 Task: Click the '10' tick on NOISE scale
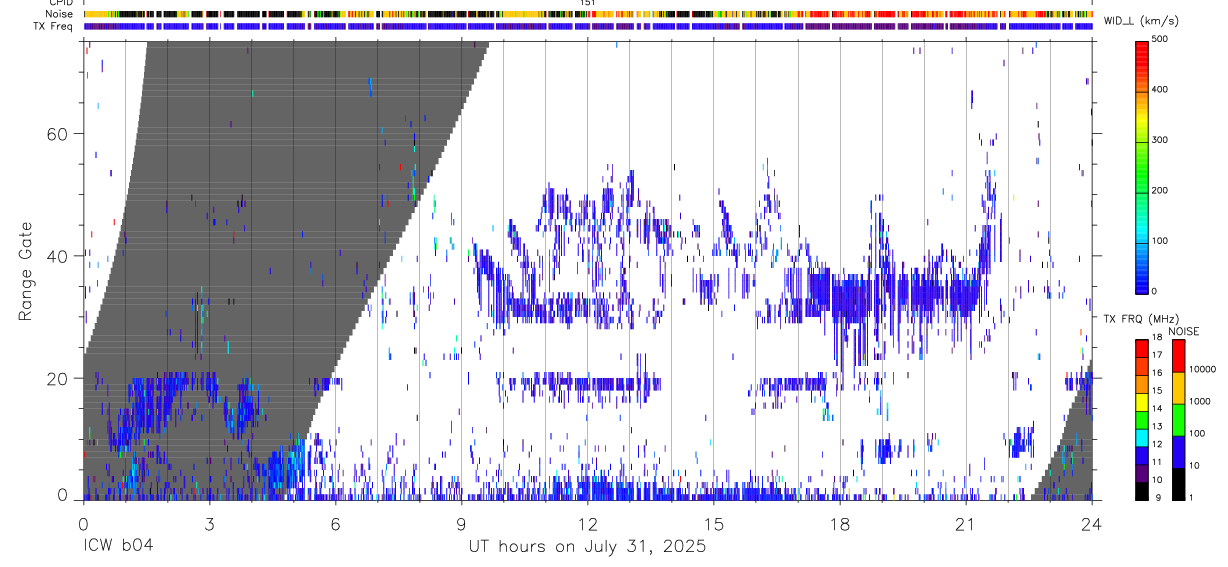[1195, 465]
